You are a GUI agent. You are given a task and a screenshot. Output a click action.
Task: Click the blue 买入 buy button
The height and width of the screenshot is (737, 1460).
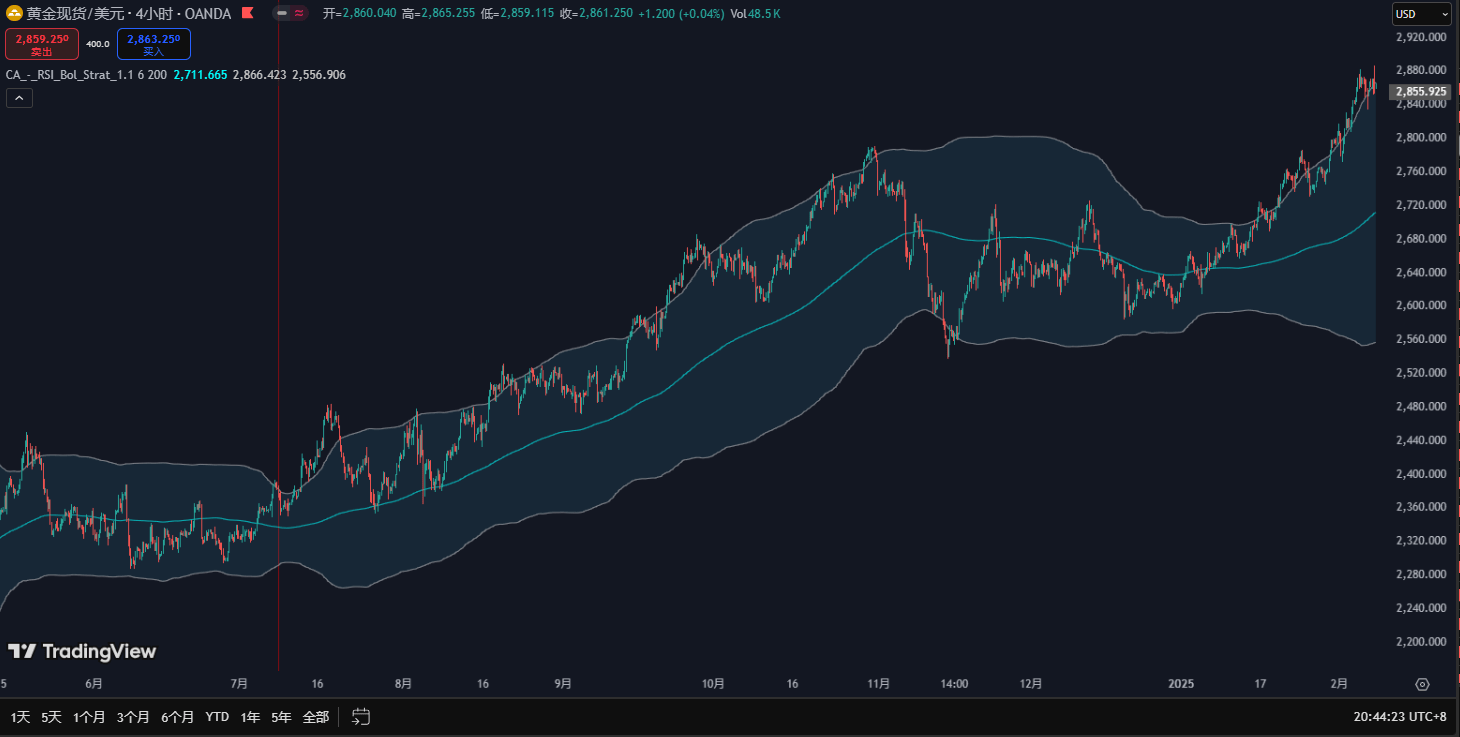[x=154, y=44]
